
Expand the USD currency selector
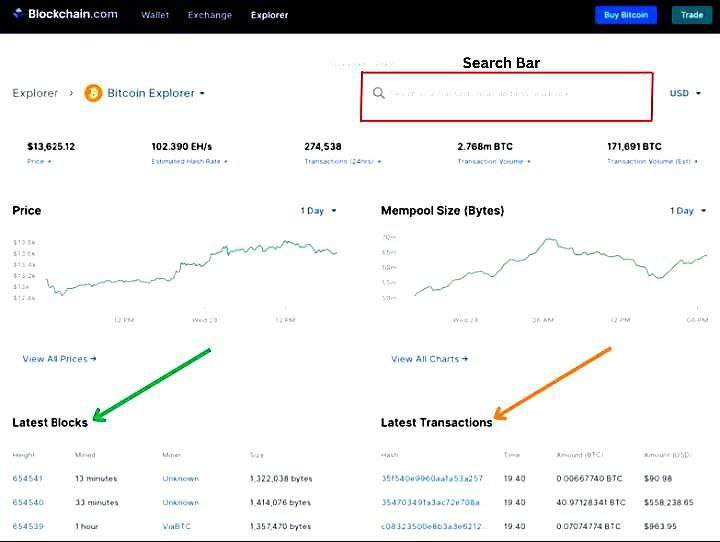(x=685, y=93)
